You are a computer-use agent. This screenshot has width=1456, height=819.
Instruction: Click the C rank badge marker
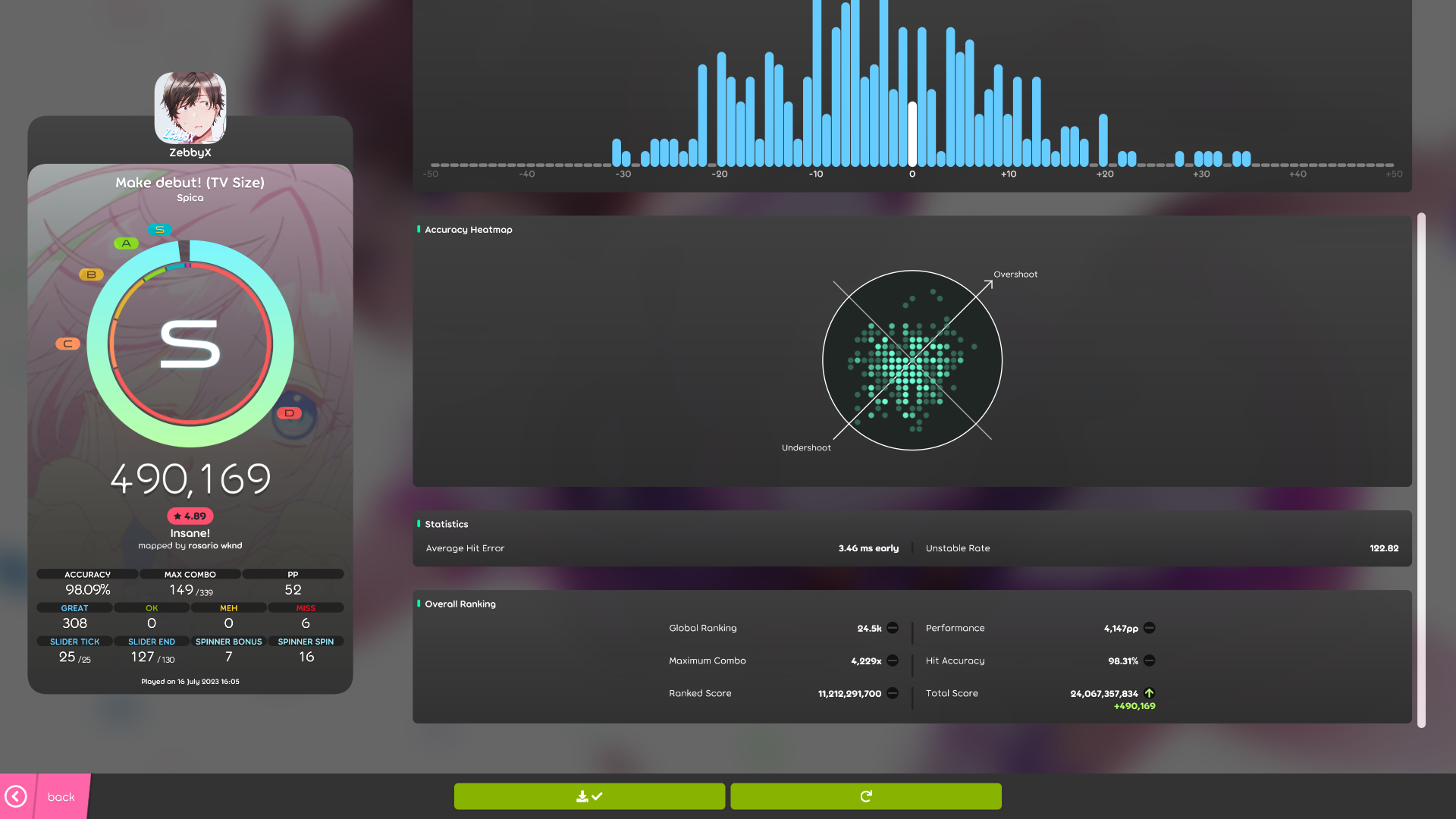coord(67,344)
